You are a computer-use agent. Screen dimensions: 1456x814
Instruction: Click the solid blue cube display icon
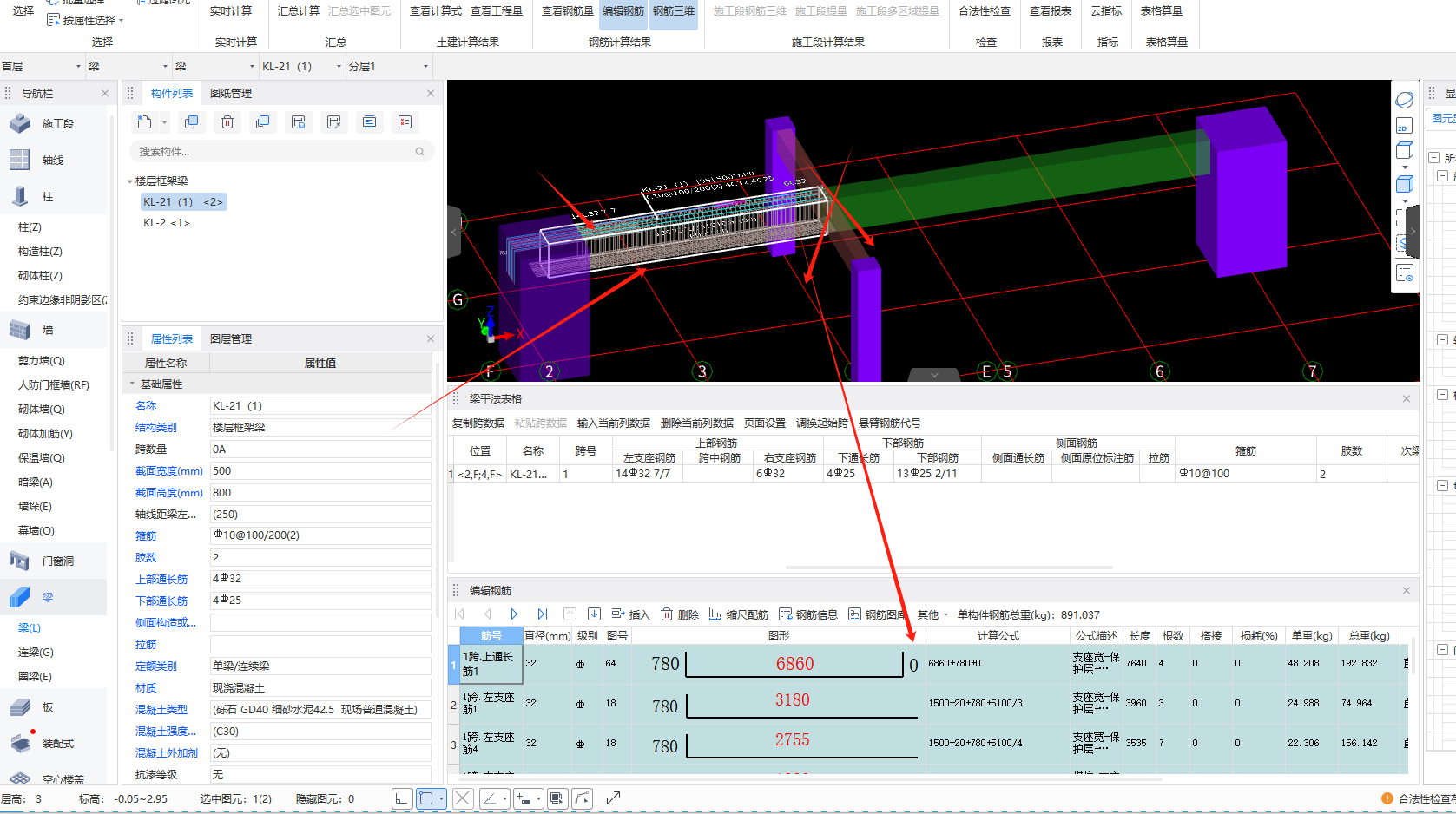(x=1404, y=184)
